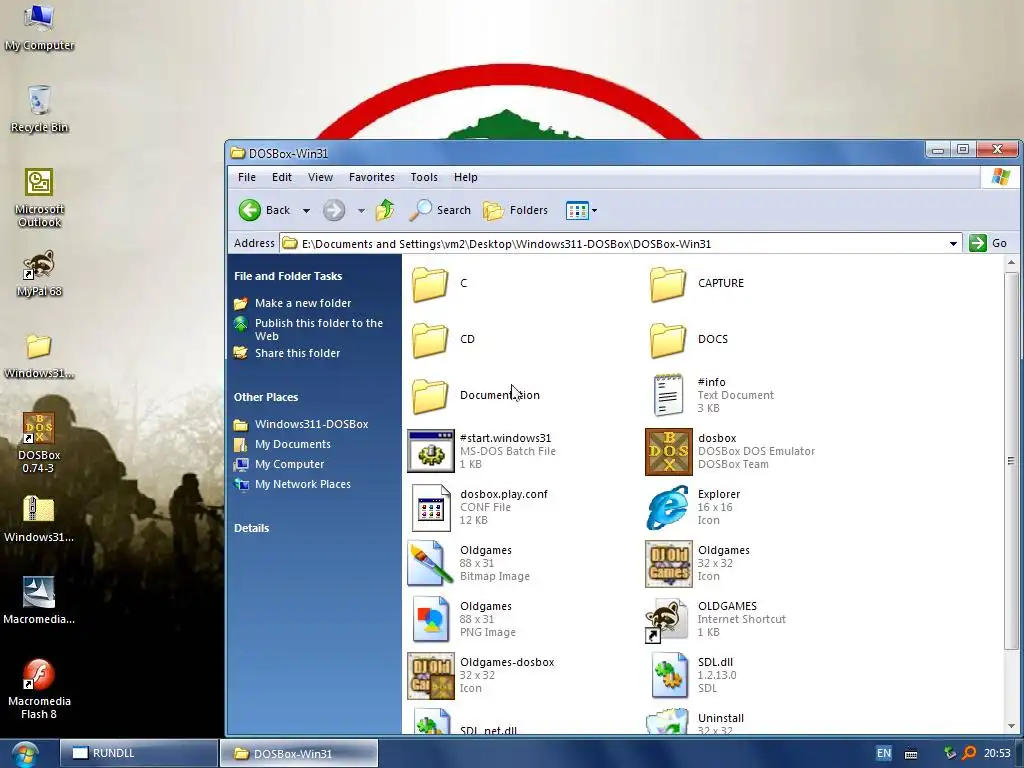Select the OLDGAMES Internet Shortcut
This screenshot has height=768, width=1024.
pos(716,619)
